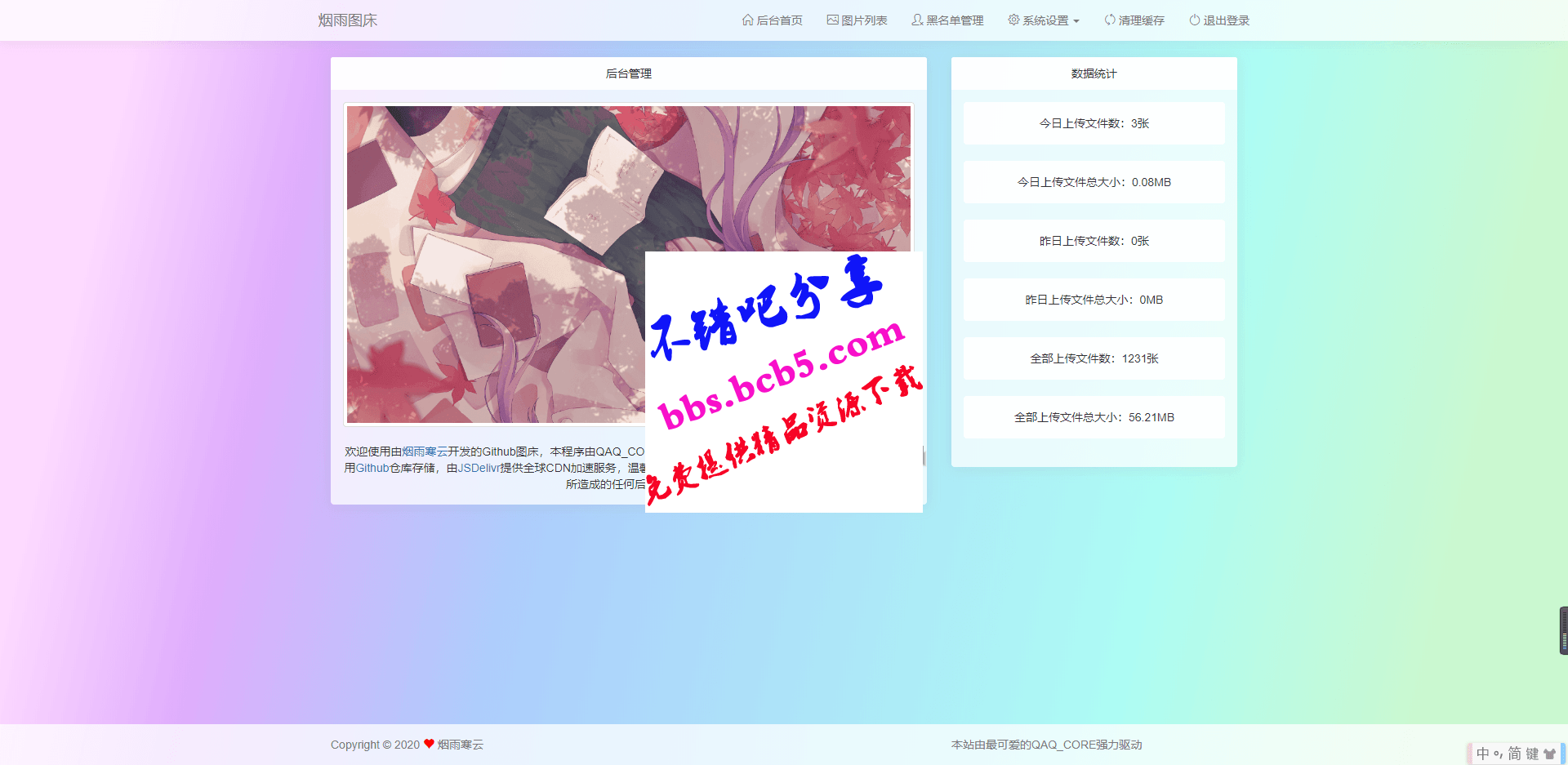The width and height of the screenshot is (1568, 765).
Task: Click the red heart icon in footer
Action: 429,744
